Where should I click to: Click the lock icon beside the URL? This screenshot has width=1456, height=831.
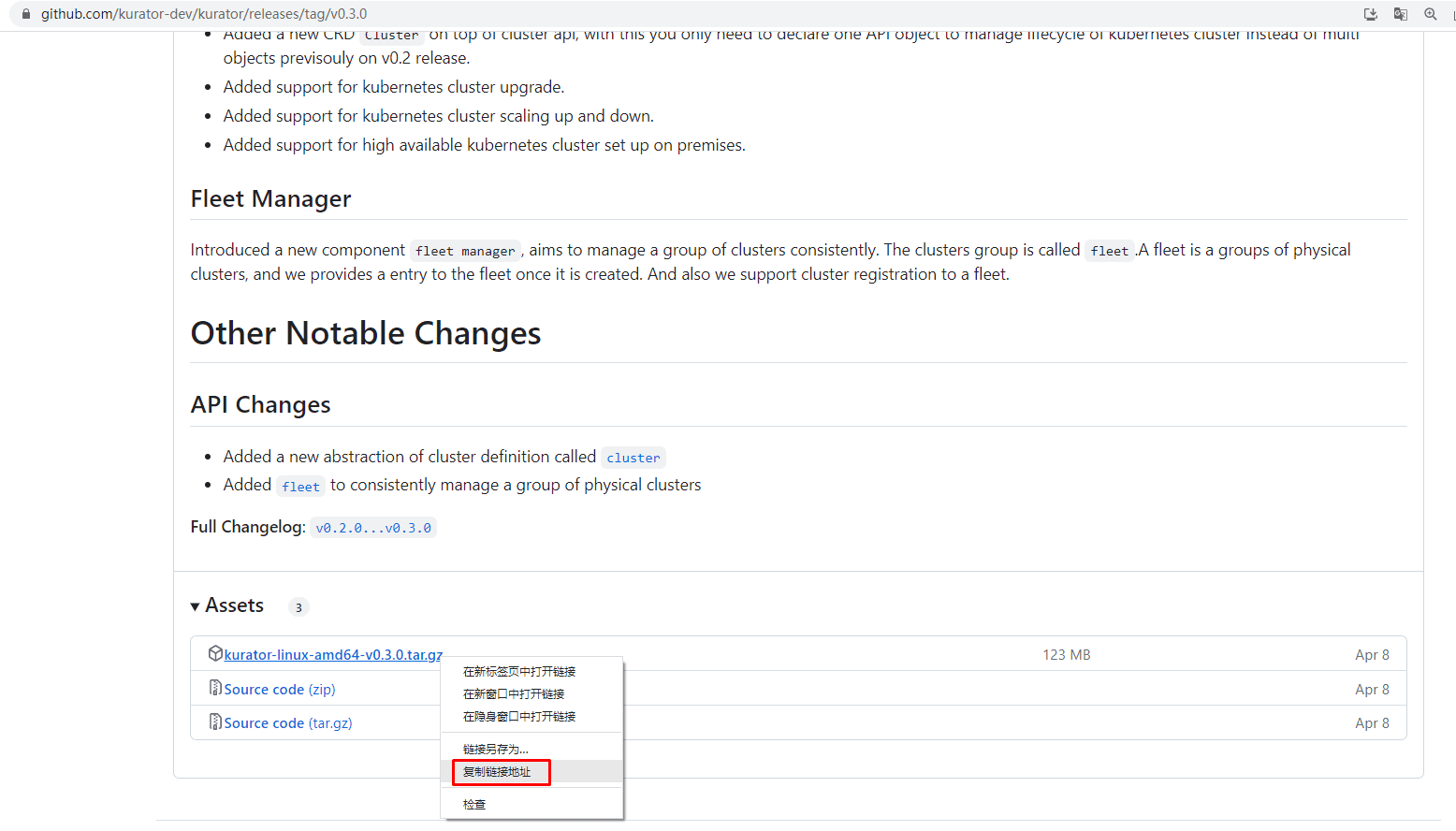coord(26,14)
